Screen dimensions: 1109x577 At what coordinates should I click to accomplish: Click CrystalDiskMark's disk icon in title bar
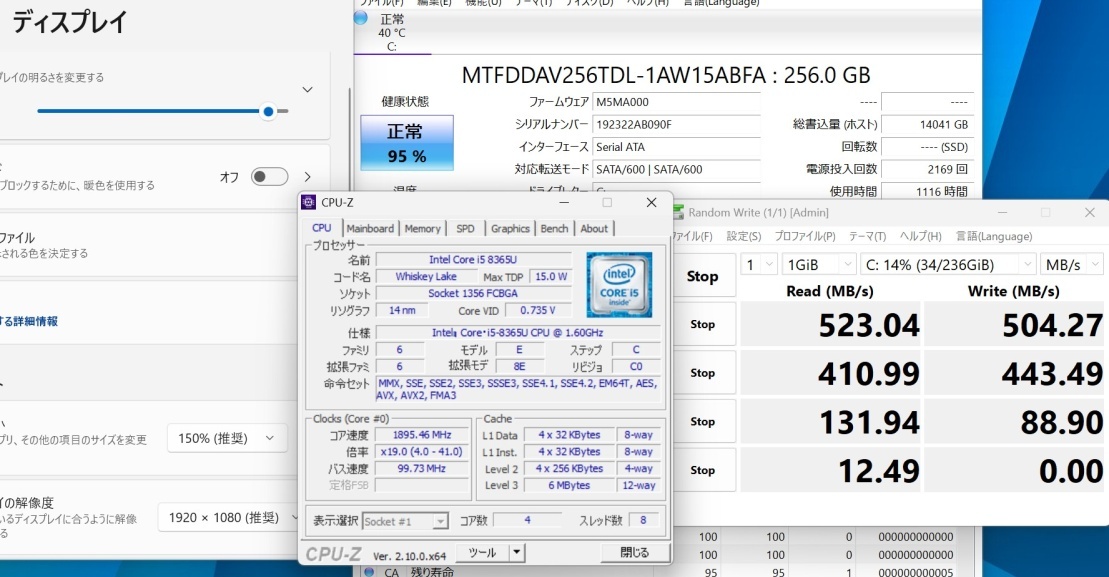[676, 212]
